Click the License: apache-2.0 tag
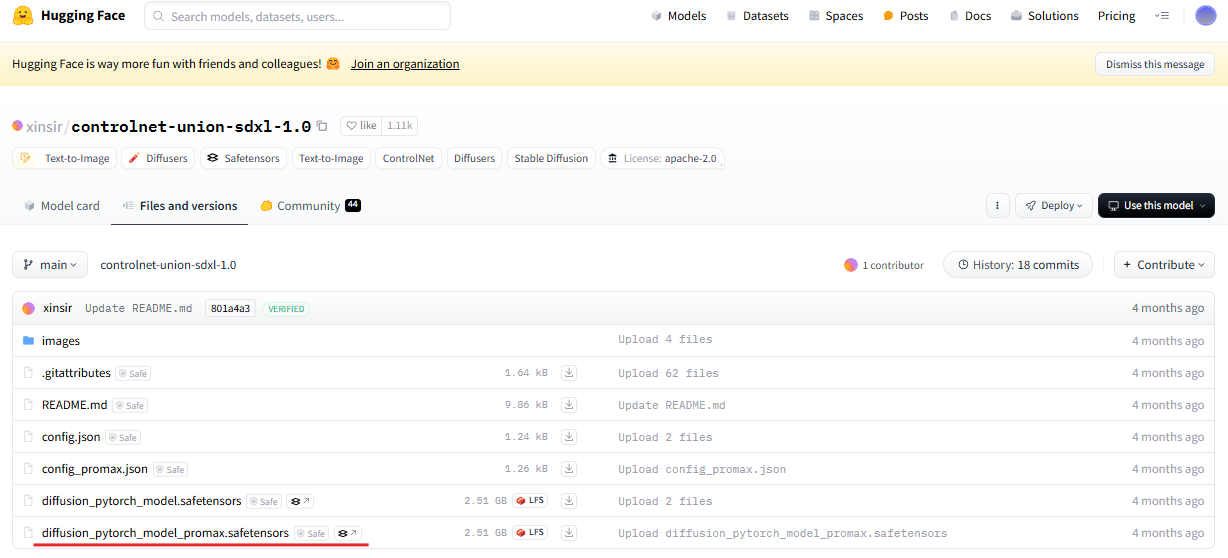1228x558 pixels. pyautogui.click(x=662, y=158)
